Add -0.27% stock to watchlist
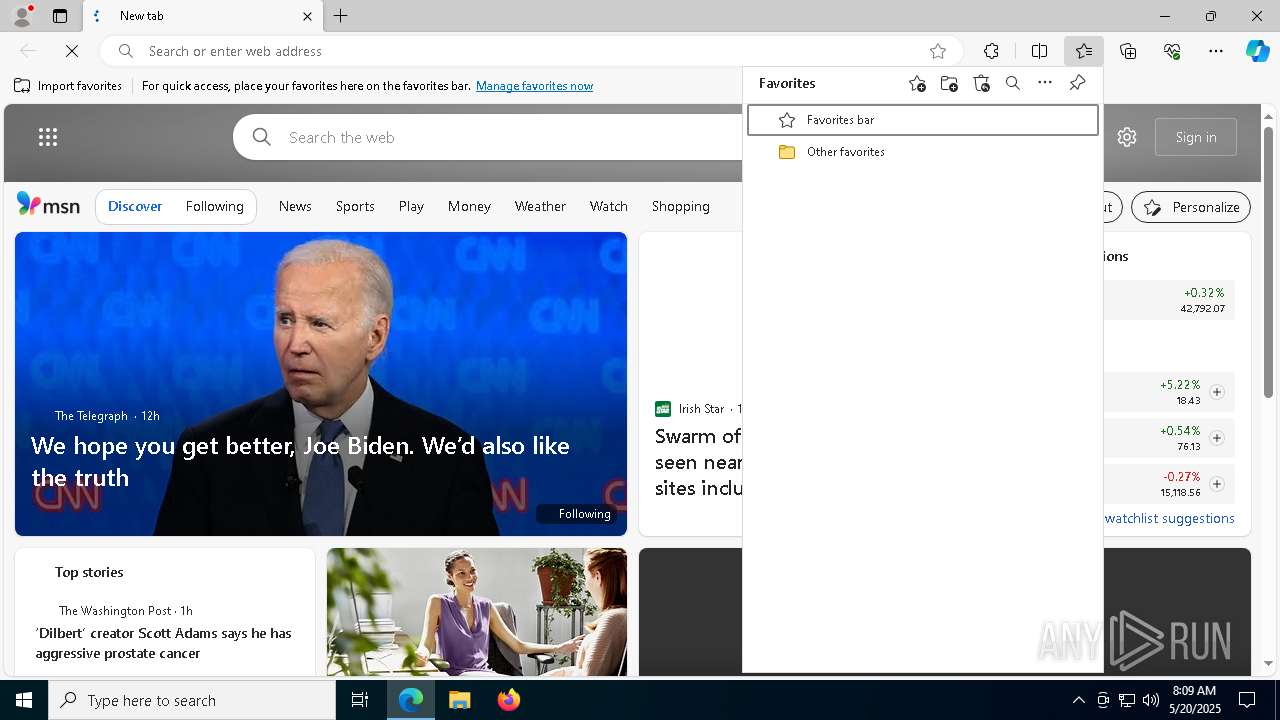 (x=1217, y=484)
